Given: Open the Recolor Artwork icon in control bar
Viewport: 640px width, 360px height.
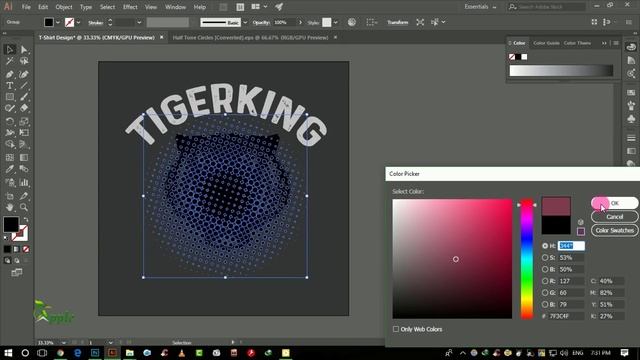Looking at the screenshot, I should (x=351, y=22).
